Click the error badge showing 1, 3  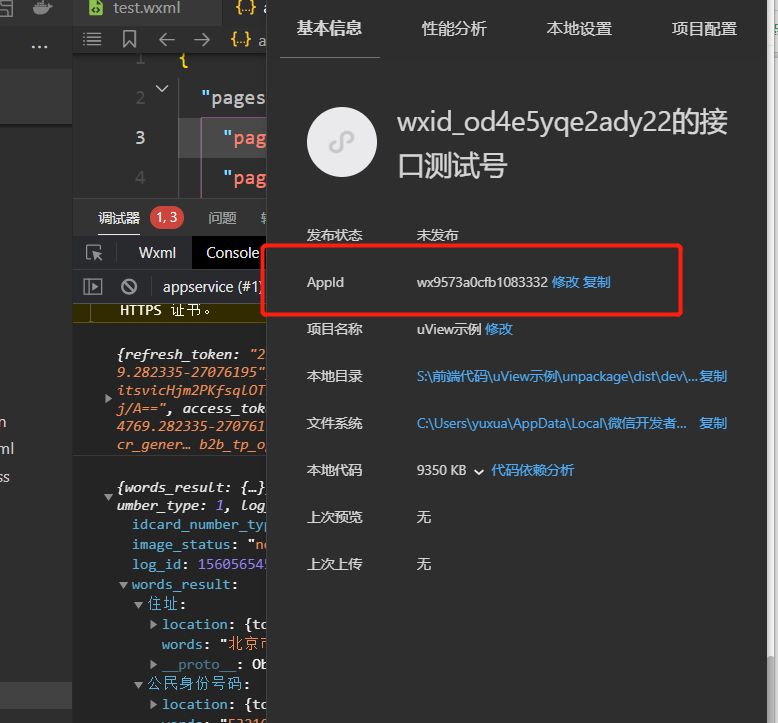point(167,217)
